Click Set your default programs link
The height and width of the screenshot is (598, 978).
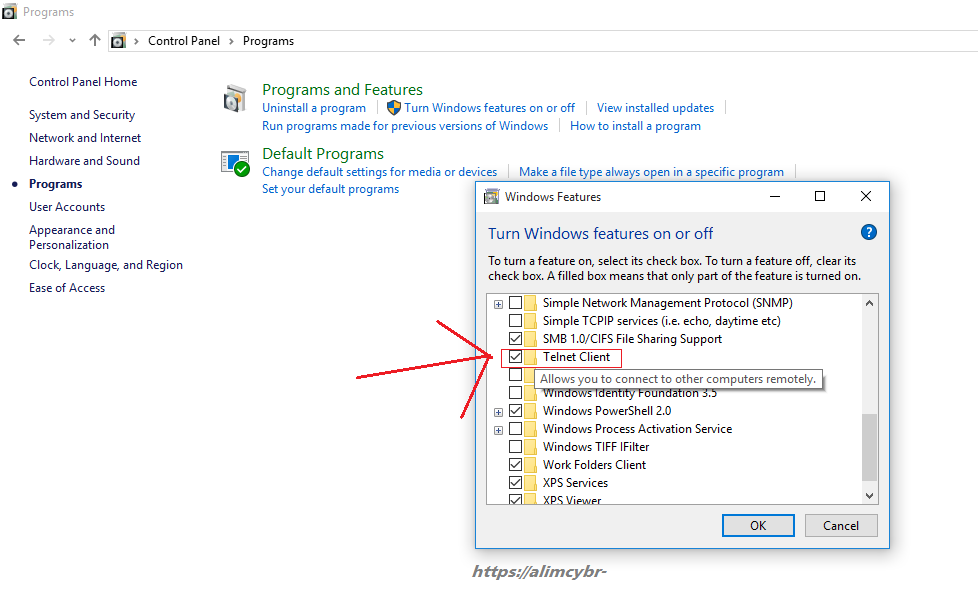[x=330, y=189]
